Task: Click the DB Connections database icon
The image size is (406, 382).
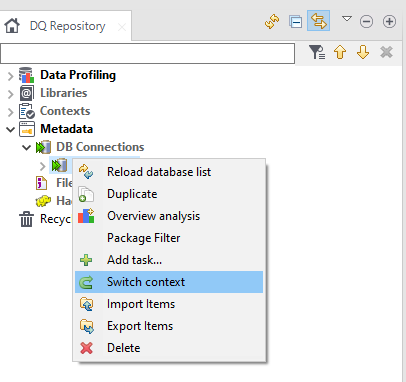Action: 43,147
